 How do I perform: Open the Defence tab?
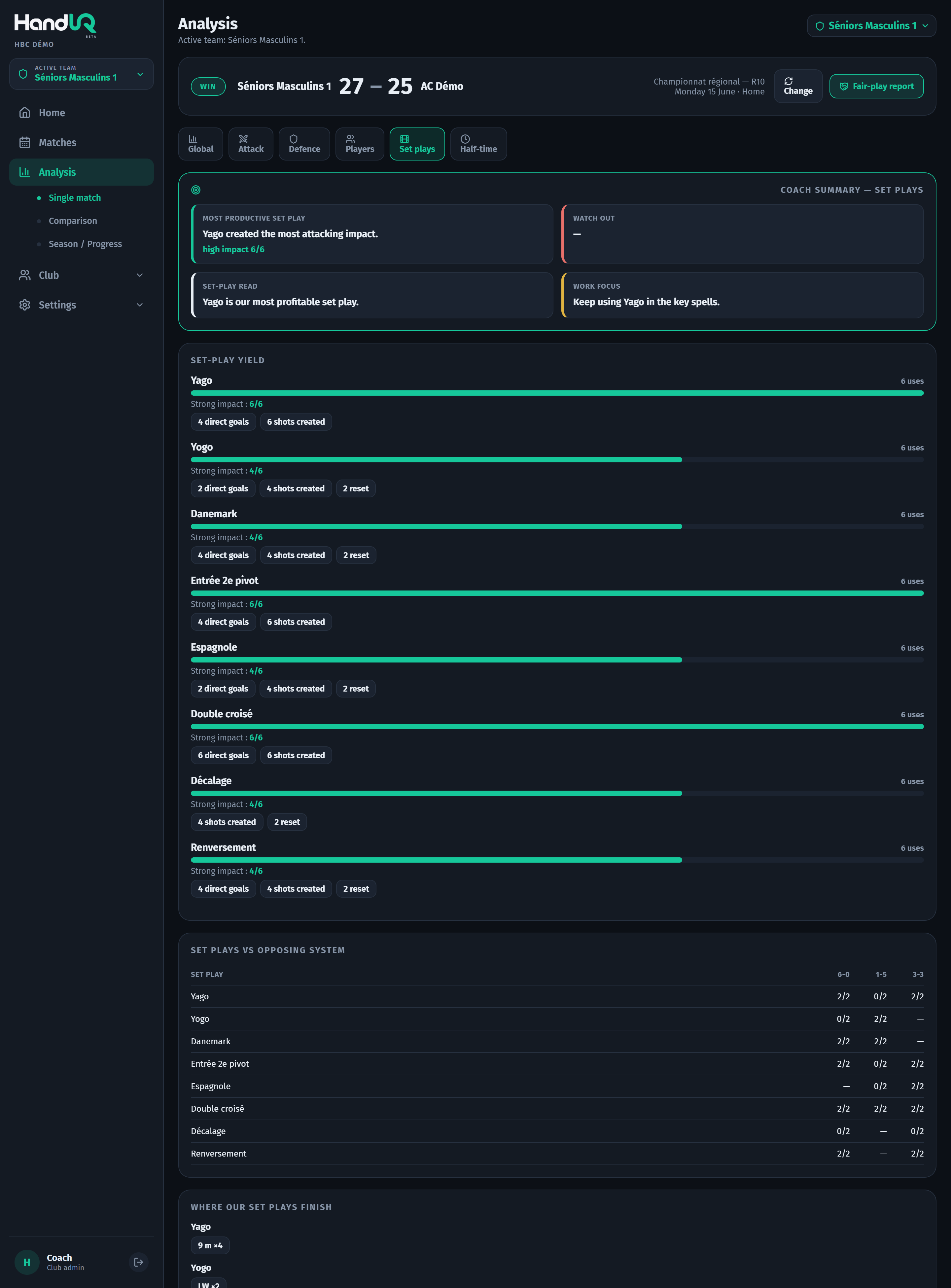[x=304, y=144]
